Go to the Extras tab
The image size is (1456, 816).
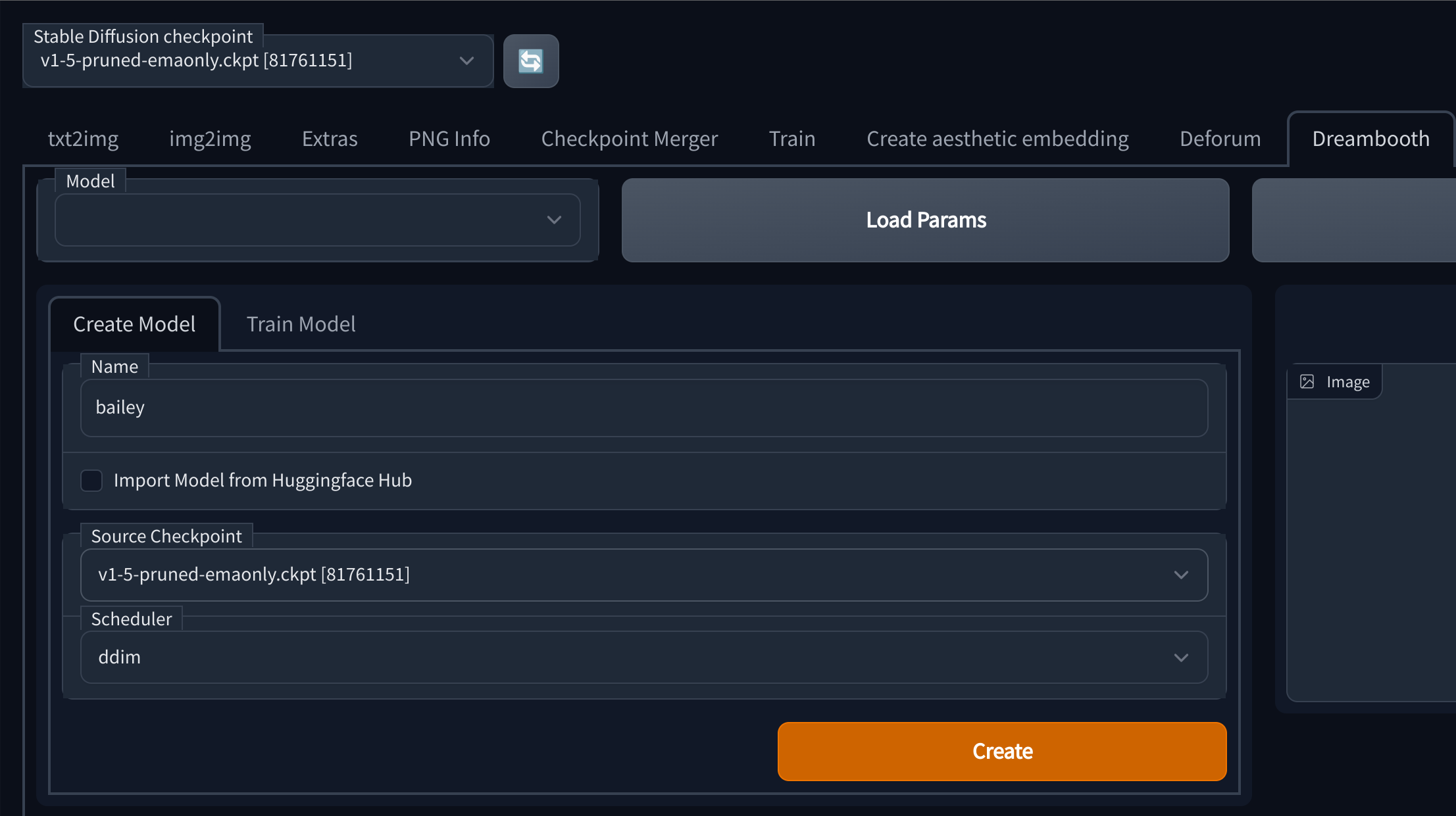(330, 139)
